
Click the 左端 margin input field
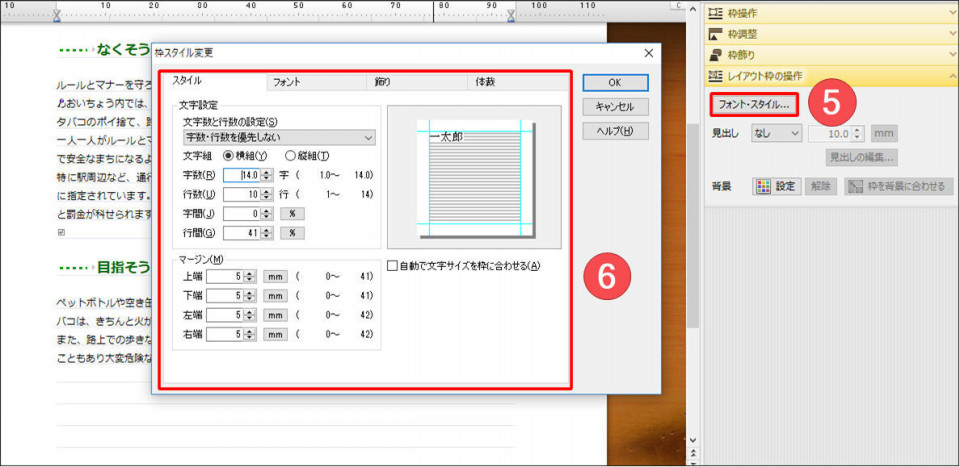point(225,315)
